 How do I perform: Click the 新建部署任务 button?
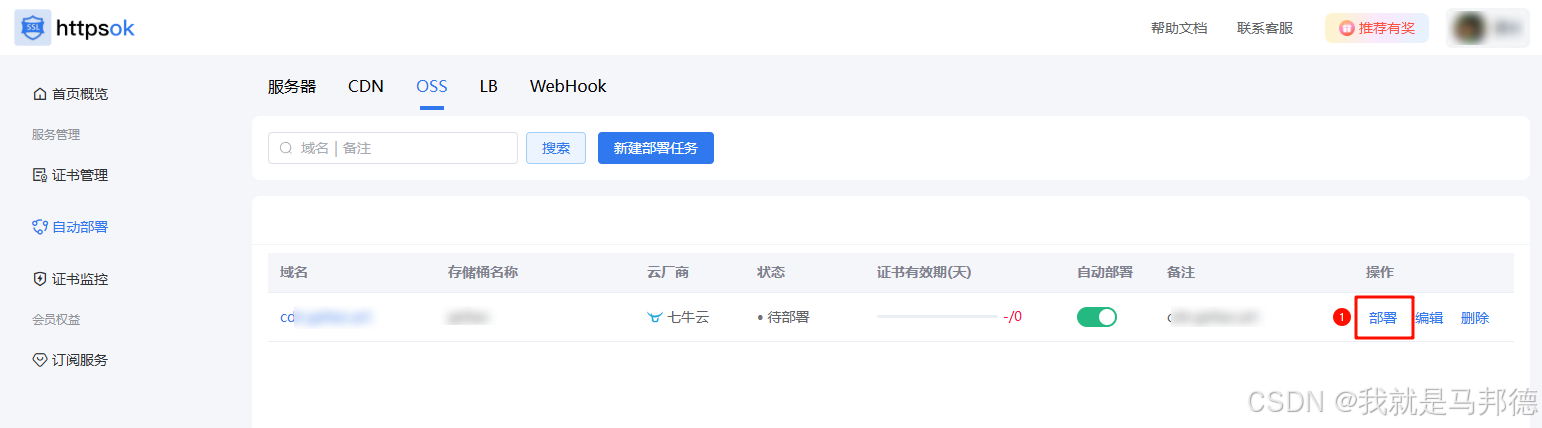pos(656,148)
